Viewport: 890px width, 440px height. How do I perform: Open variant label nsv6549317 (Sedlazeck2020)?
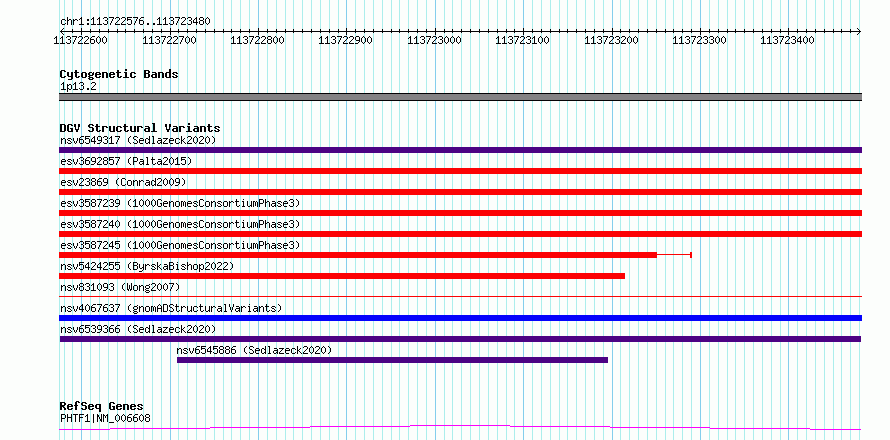[x=138, y=140]
